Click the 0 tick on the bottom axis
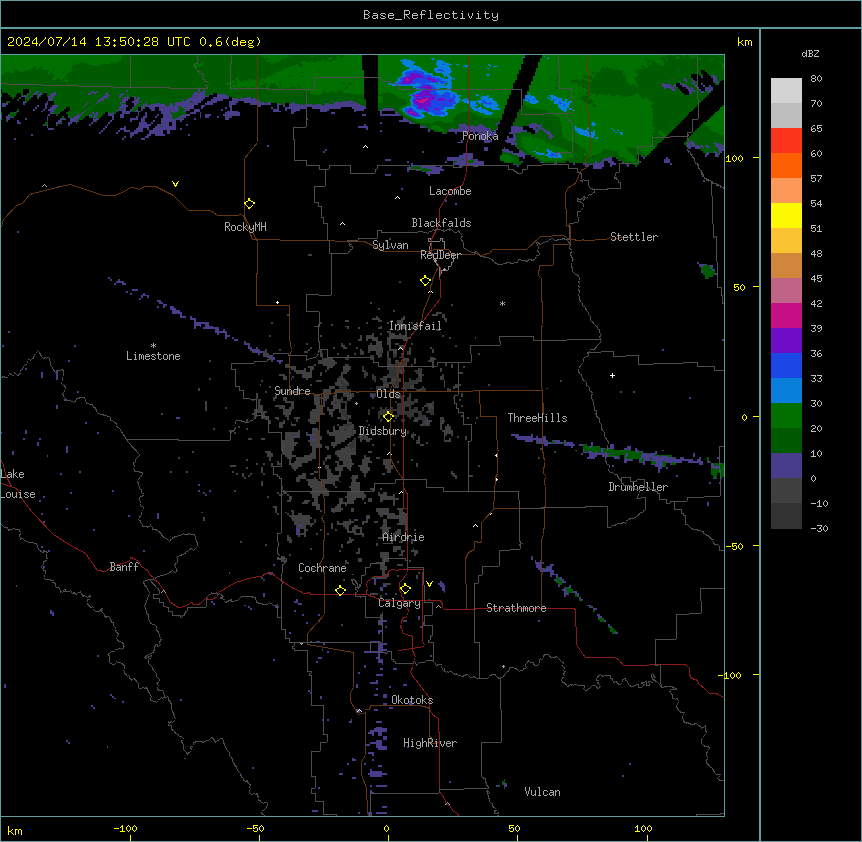This screenshot has width=862, height=842. point(386,828)
